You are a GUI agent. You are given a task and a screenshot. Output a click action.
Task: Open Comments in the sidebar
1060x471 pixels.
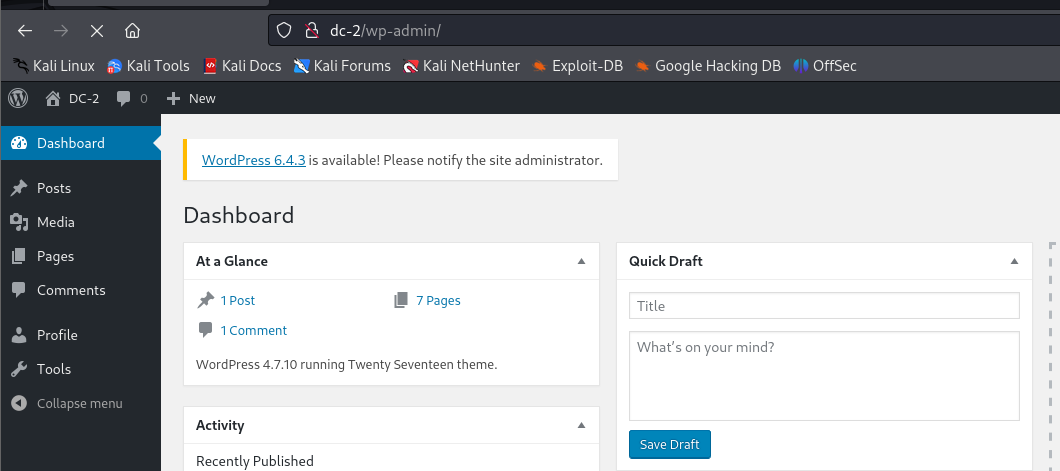pyautogui.click(x=80, y=291)
